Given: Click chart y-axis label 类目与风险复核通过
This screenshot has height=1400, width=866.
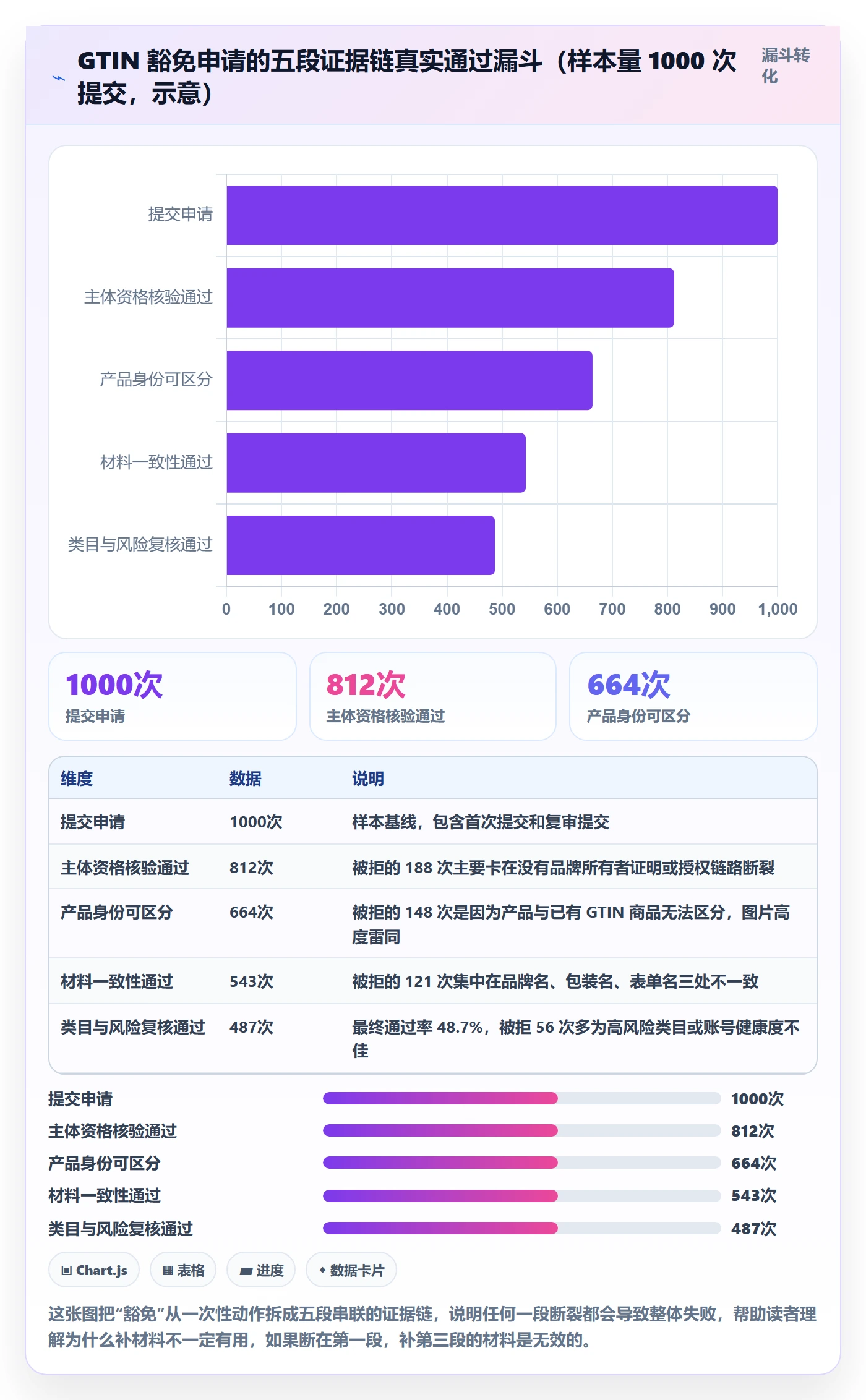Looking at the screenshot, I should click(140, 545).
